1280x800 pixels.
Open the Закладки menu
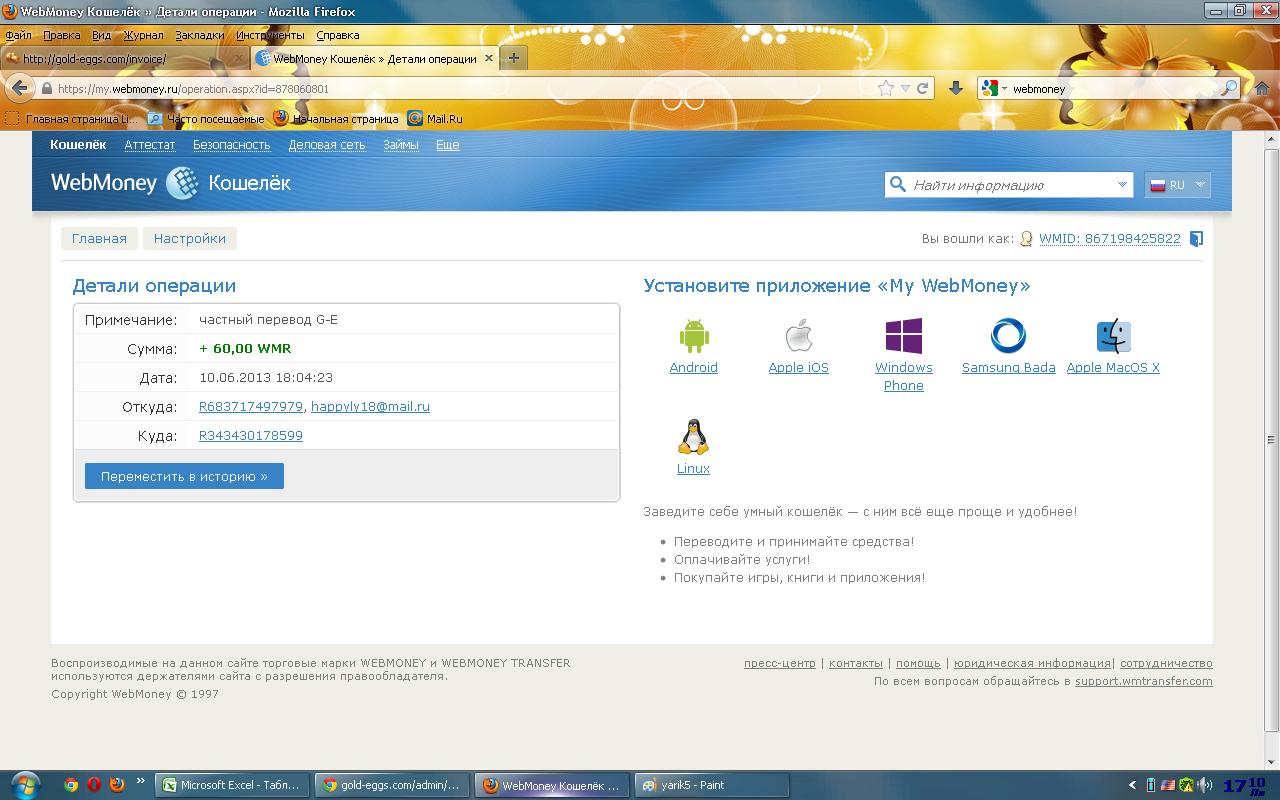(200, 35)
